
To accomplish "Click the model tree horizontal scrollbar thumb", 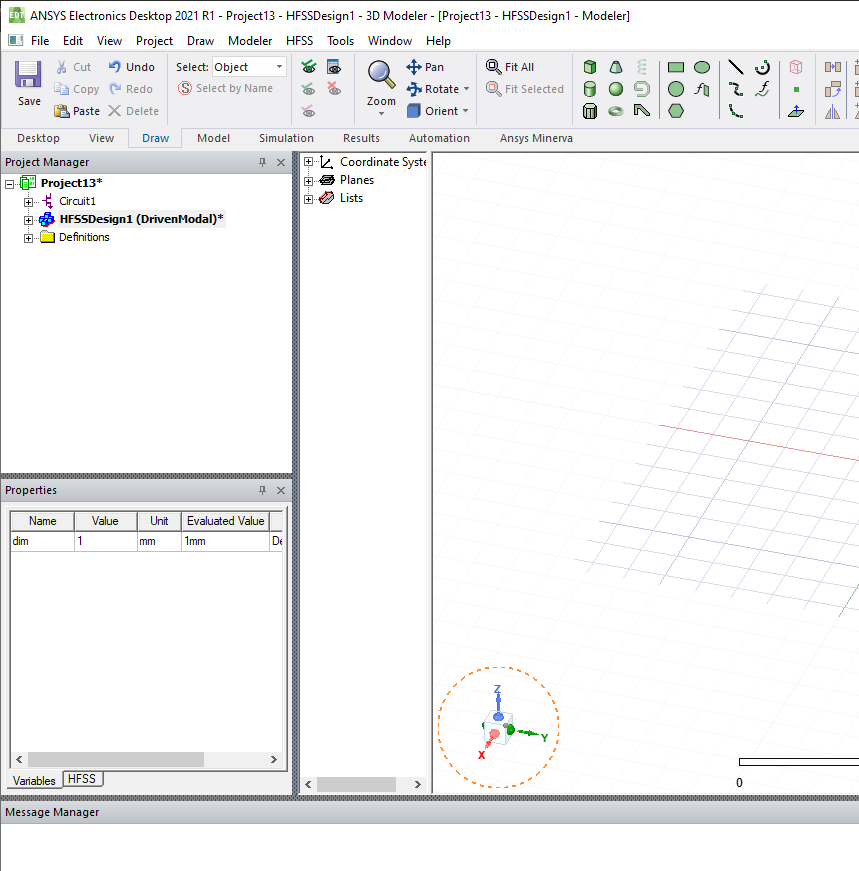I will click(x=356, y=784).
